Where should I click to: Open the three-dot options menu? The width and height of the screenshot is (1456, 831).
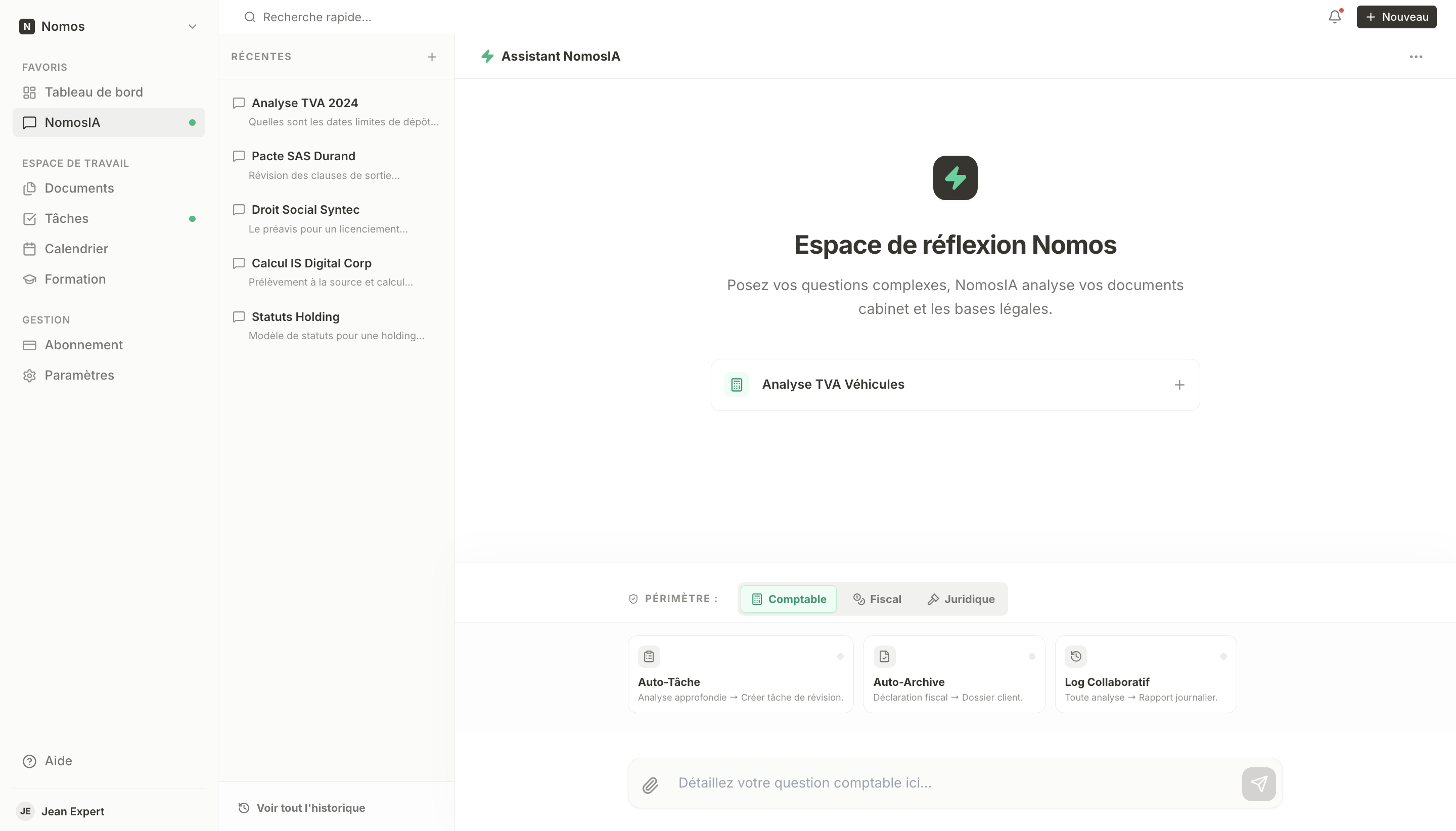tap(1416, 57)
